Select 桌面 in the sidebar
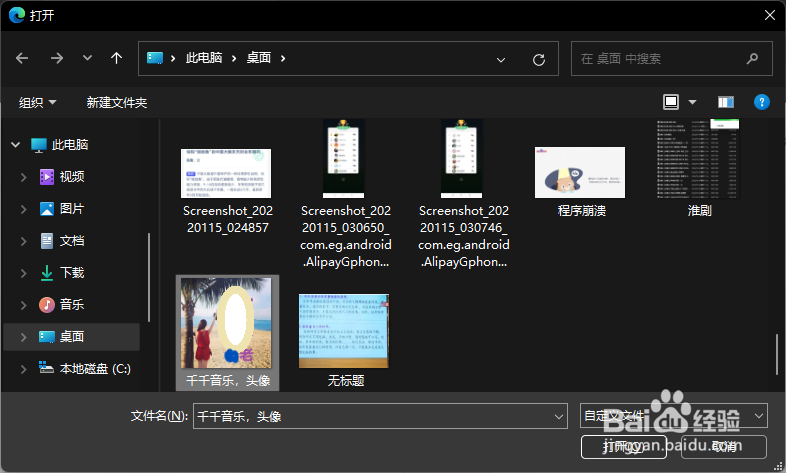The height and width of the screenshot is (473, 786). point(72,337)
